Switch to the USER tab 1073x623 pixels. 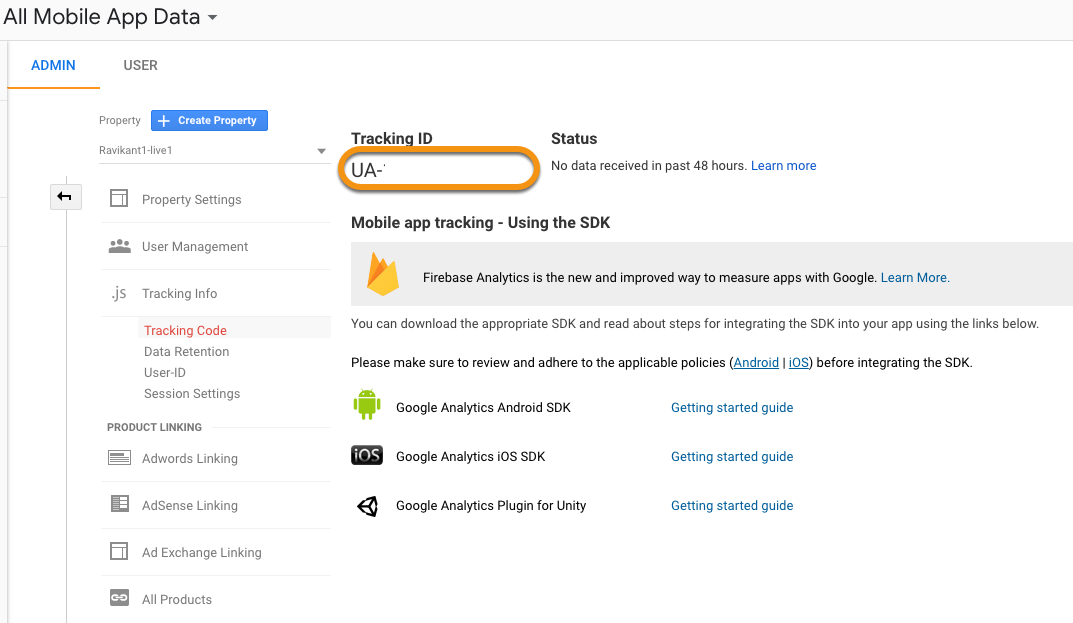140,65
